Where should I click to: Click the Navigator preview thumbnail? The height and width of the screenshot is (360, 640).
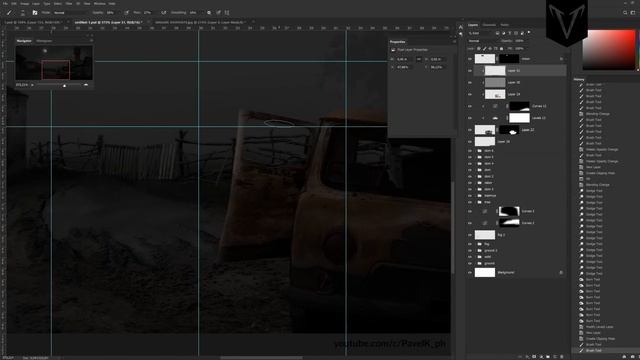(54, 62)
